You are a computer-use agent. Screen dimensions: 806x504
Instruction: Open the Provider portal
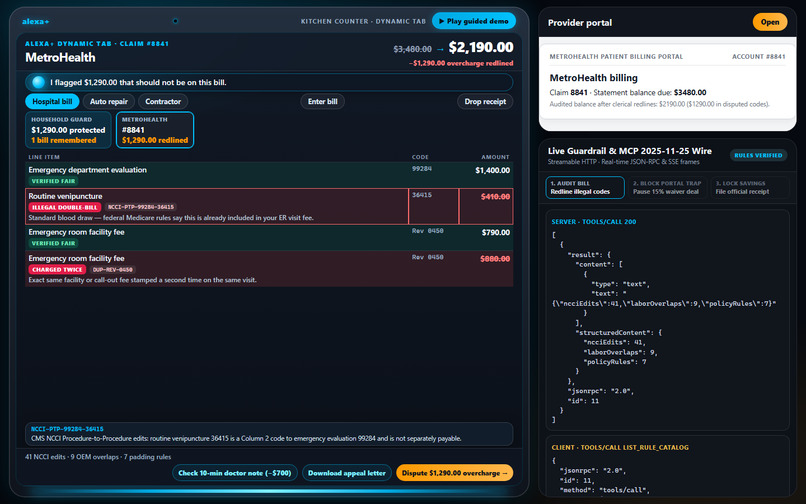(770, 22)
